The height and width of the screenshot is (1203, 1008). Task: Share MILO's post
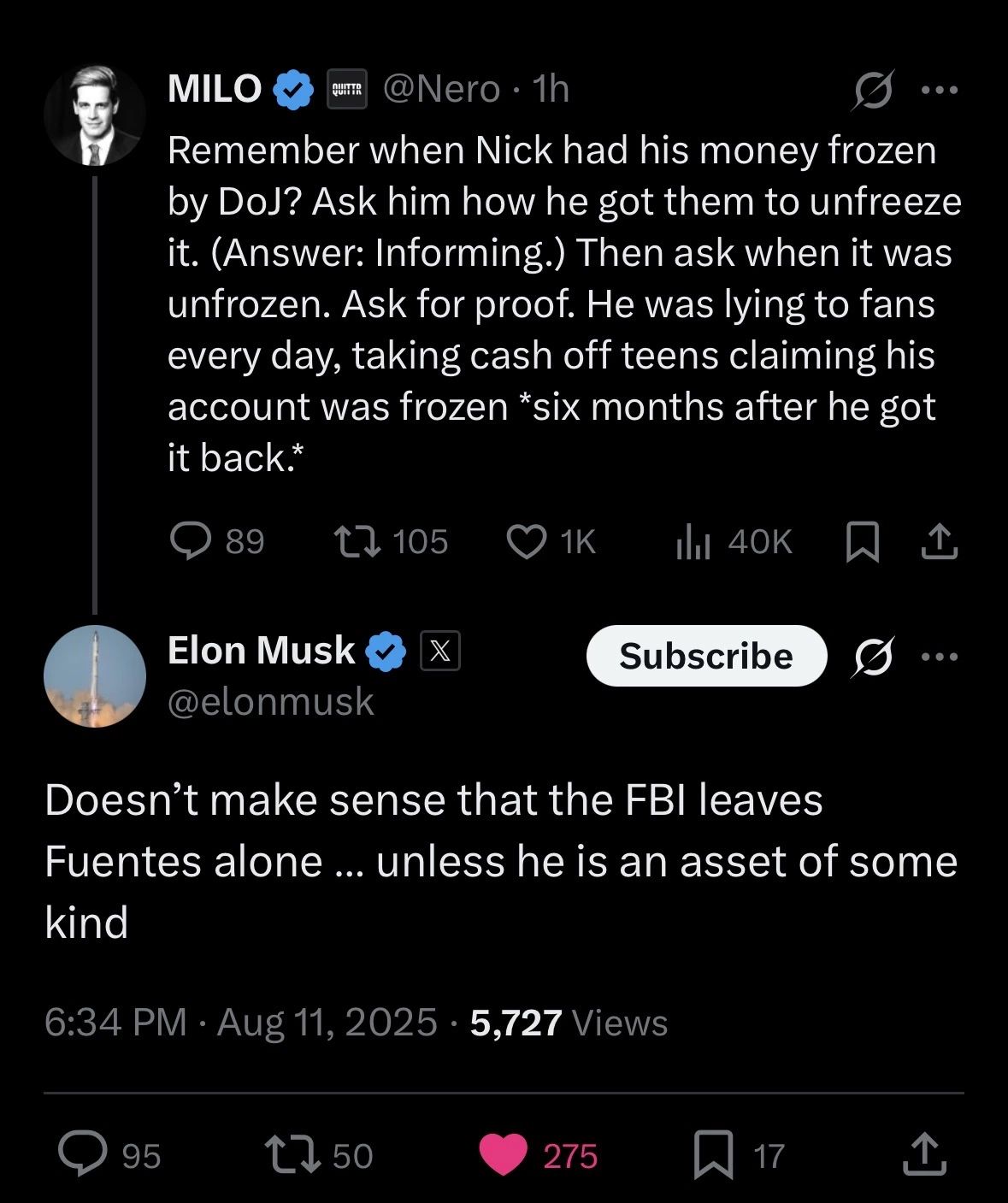tap(939, 542)
